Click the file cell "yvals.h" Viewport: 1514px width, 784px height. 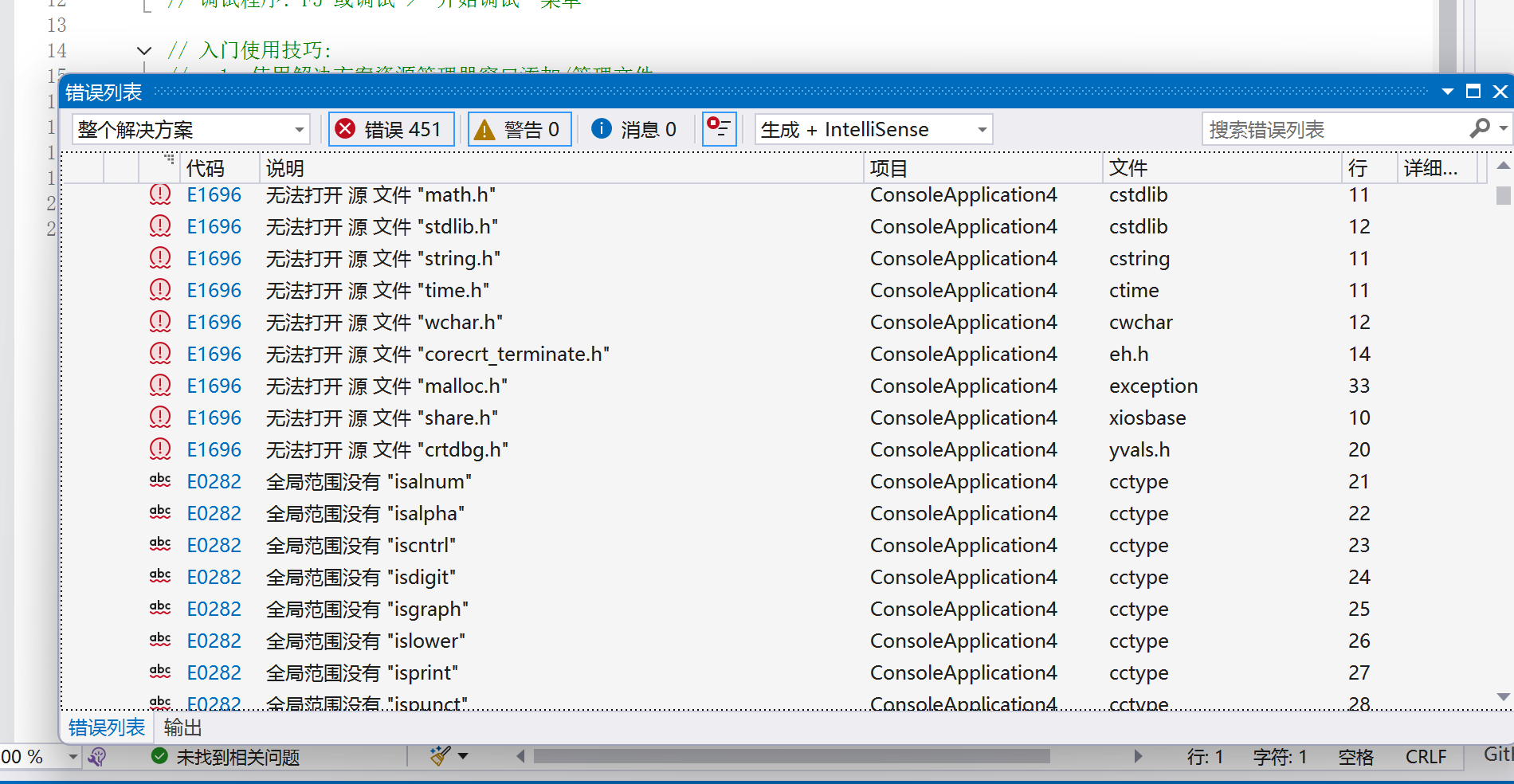pos(1139,450)
